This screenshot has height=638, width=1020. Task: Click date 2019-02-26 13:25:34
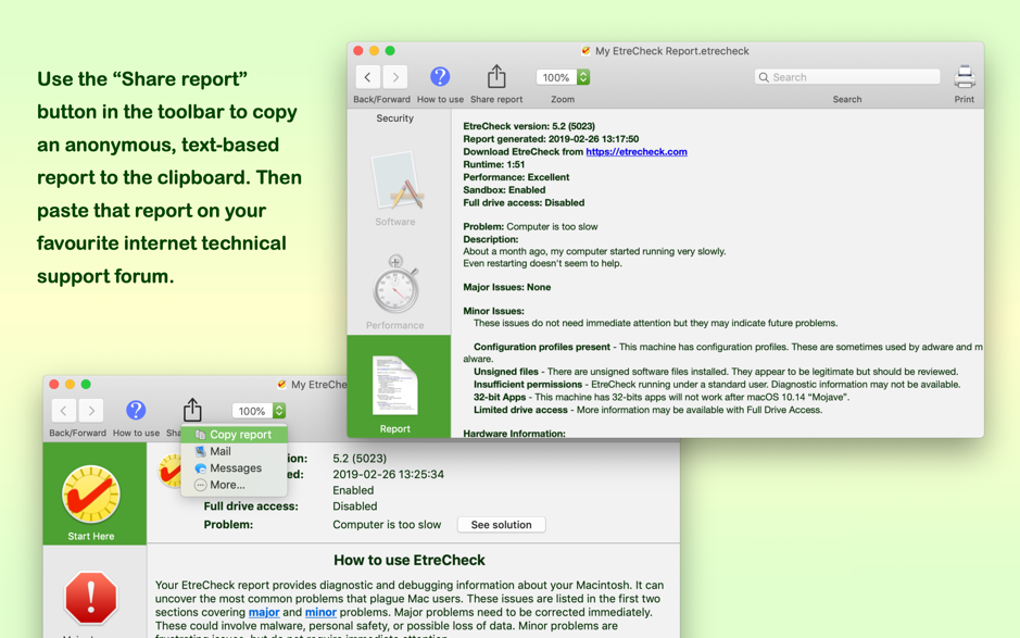coord(388,474)
